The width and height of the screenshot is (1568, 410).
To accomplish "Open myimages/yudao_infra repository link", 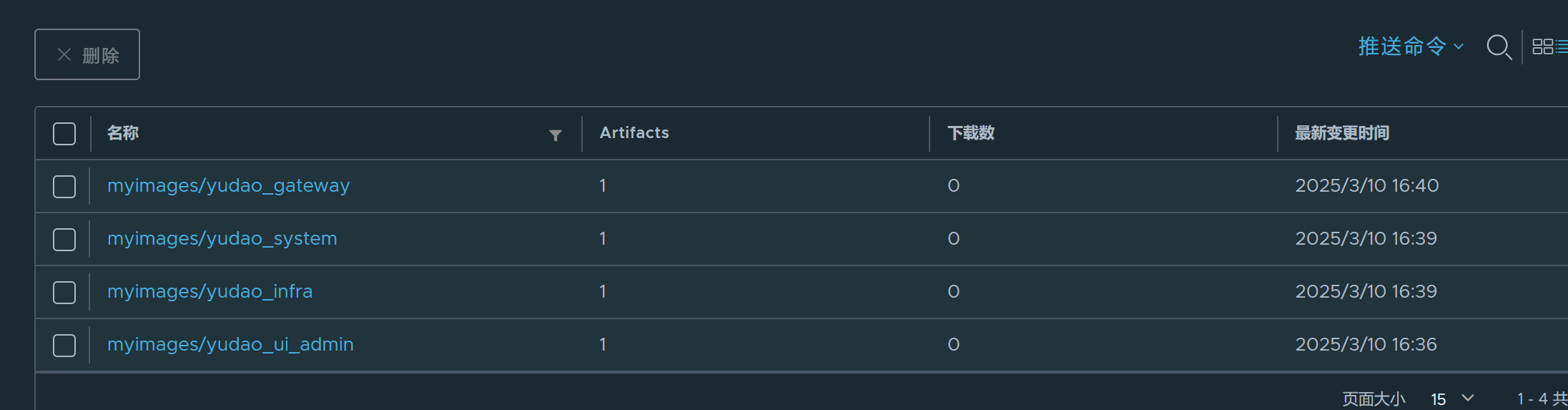I will (x=209, y=292).
